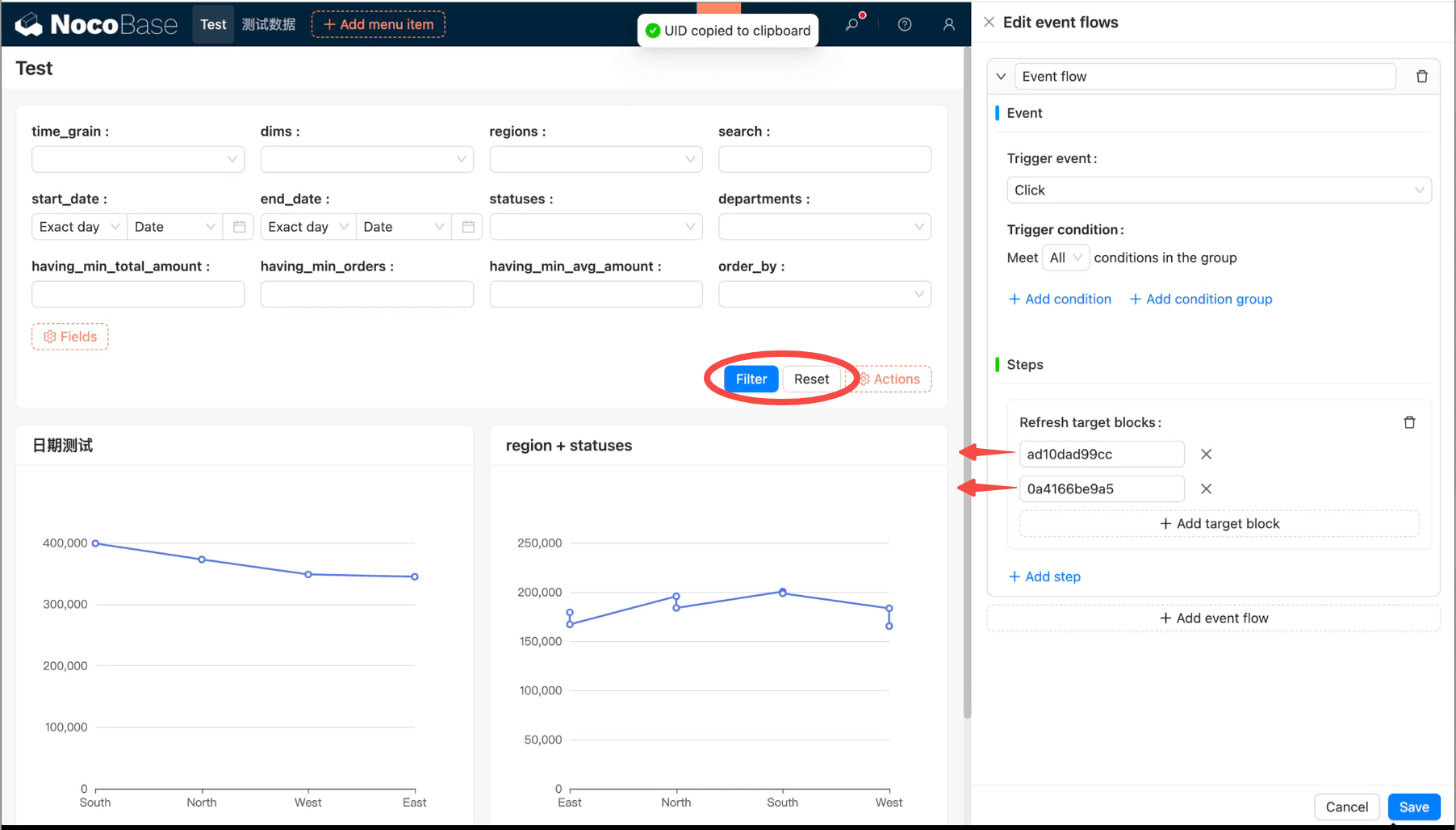Open the help question mark icon
The image size is (1456, 830).
coord(905,24)
